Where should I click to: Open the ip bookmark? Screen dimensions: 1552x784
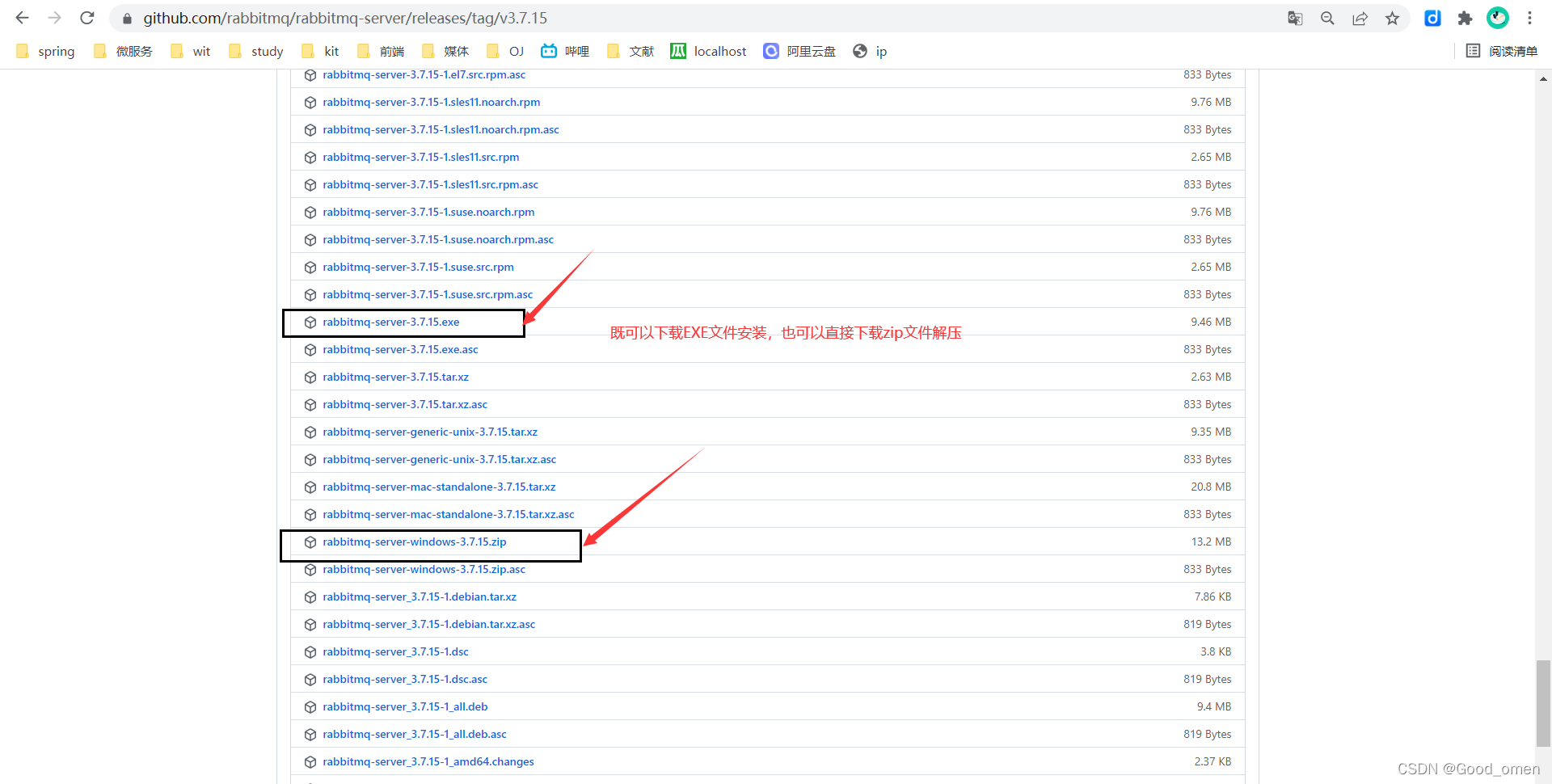(x=871, y=51)
